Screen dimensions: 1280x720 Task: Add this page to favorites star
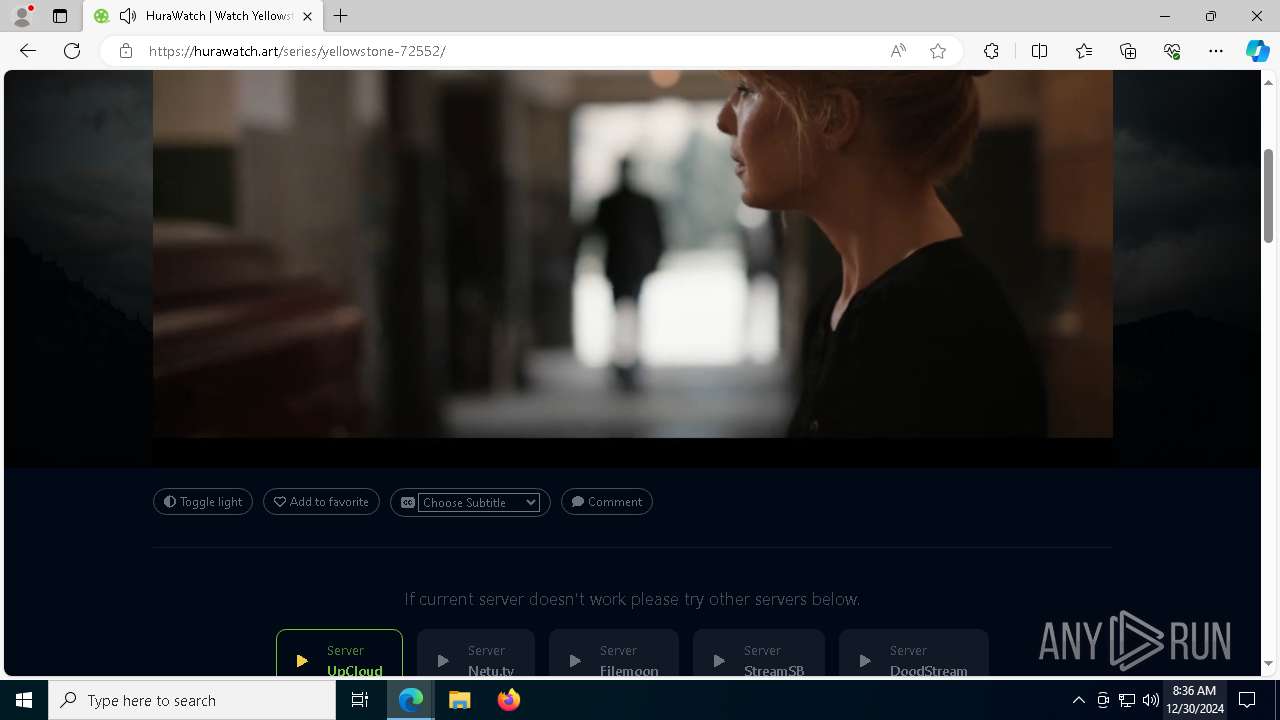point(938,51)
